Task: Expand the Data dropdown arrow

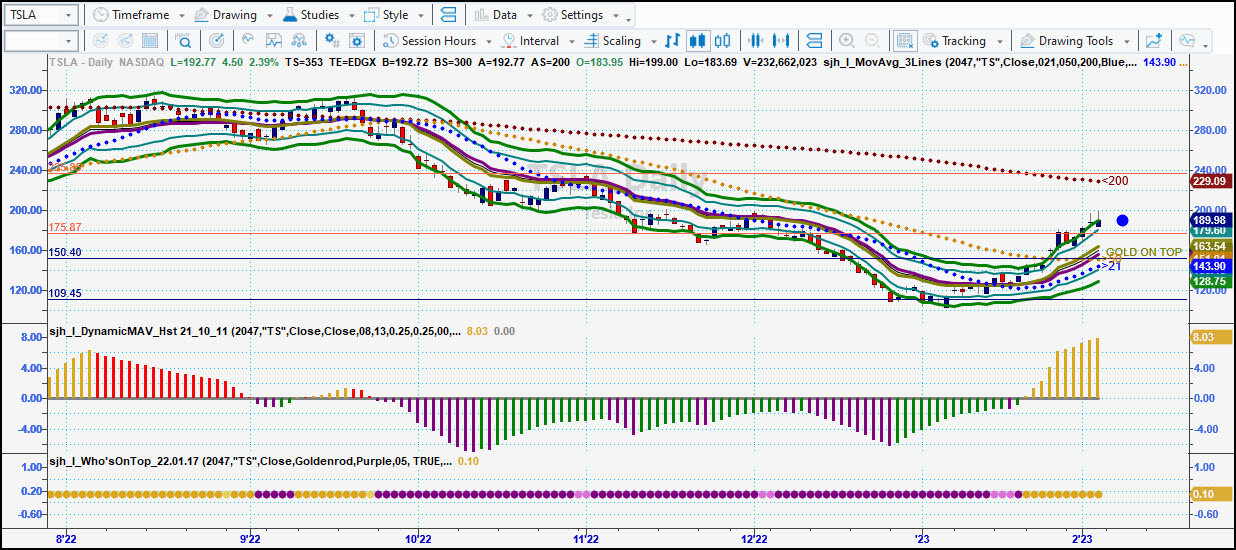Action: click(x=528, y=16)
